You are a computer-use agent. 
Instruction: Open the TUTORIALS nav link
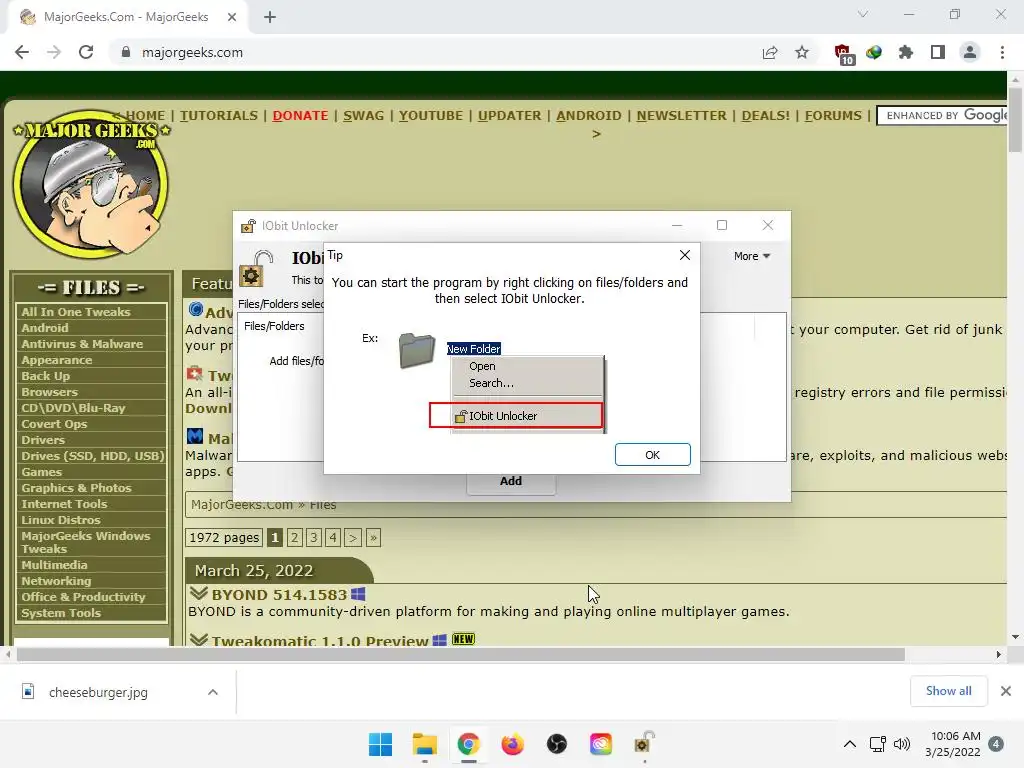(x=219, y=116)
